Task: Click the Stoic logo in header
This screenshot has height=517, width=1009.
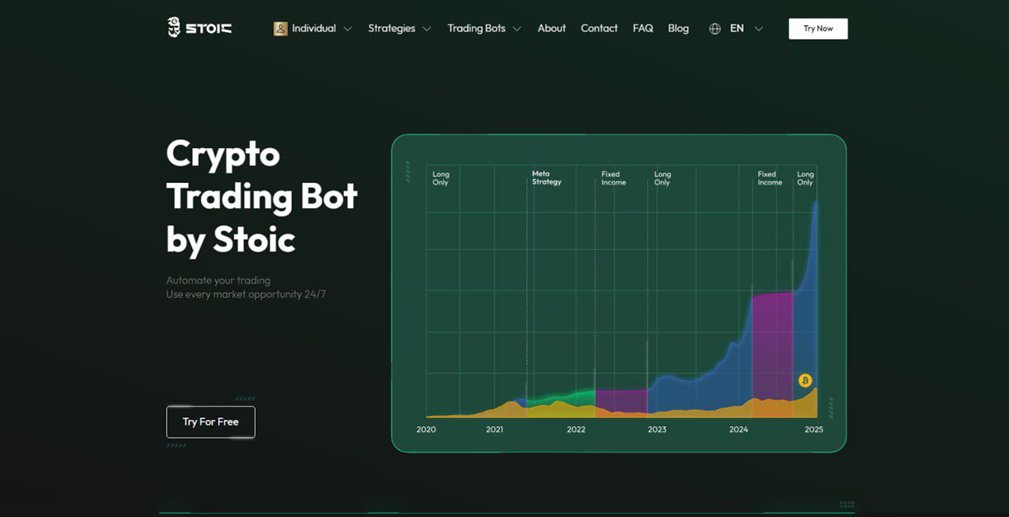Action: click(x=199, y=28)
